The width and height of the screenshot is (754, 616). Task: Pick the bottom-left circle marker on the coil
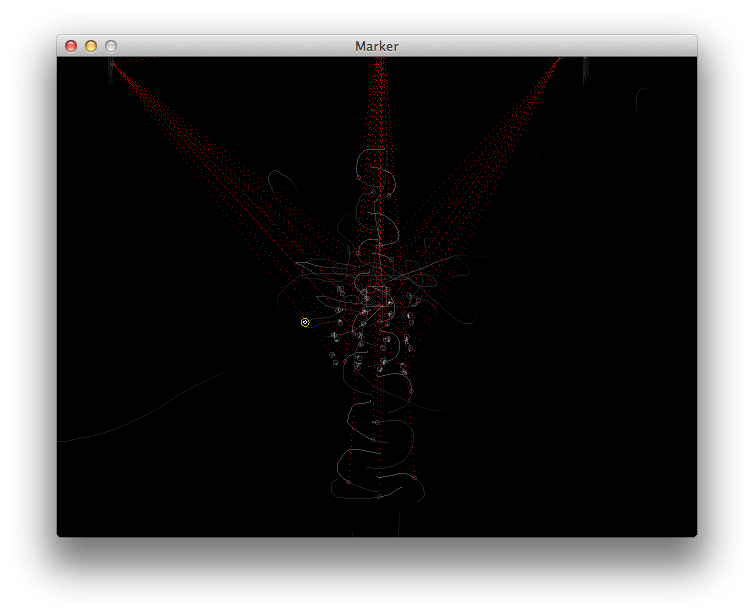point(348,481)
